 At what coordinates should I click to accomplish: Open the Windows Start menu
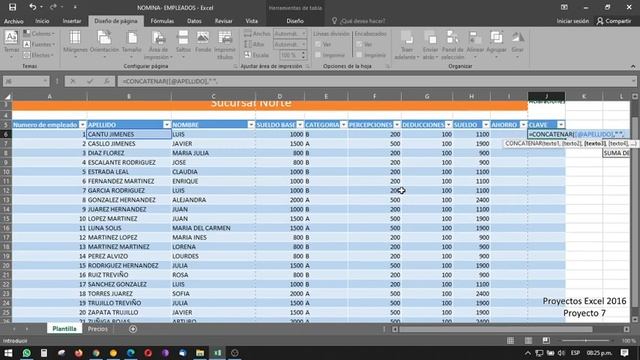[x=8, y=353]
